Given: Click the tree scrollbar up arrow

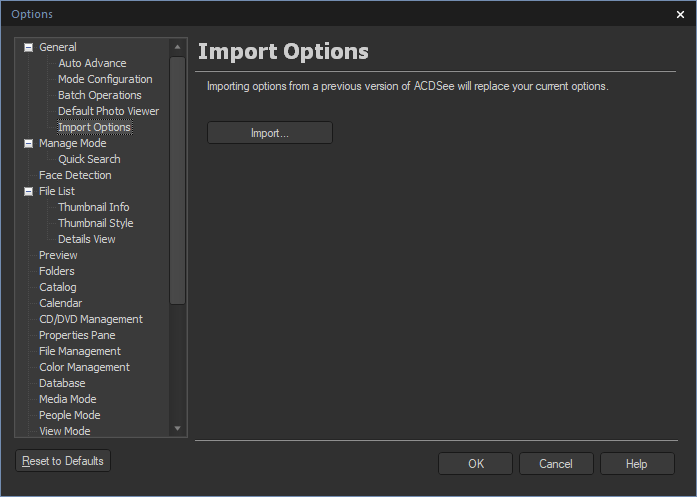Looking at the screenshot, I should (177, 47).
